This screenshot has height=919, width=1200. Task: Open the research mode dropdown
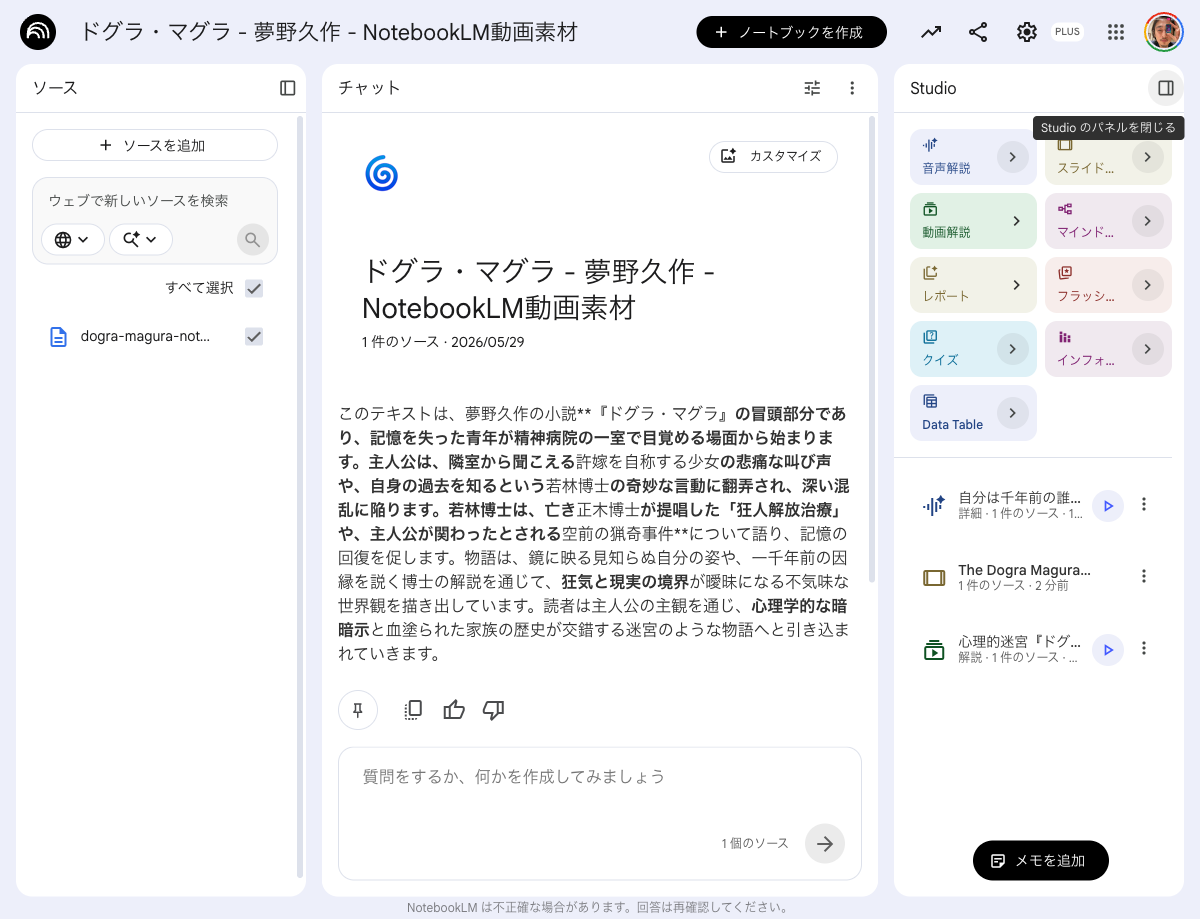(141, 240)
